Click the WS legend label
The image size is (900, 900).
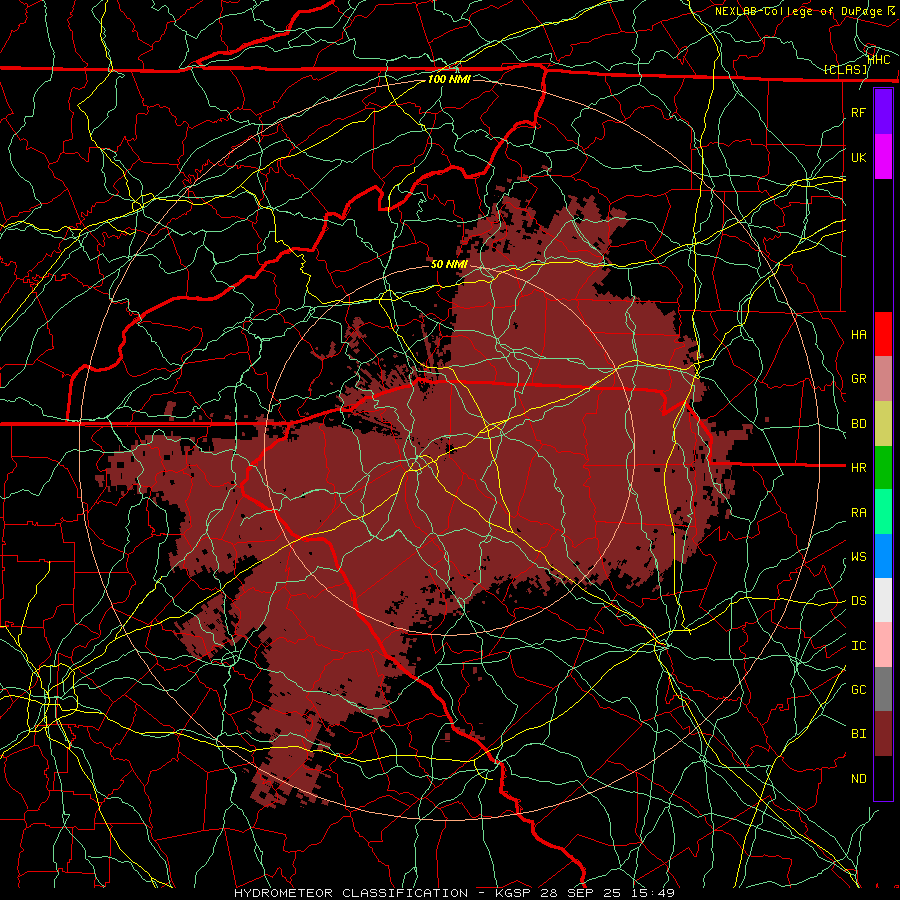(x=858, y=557)
